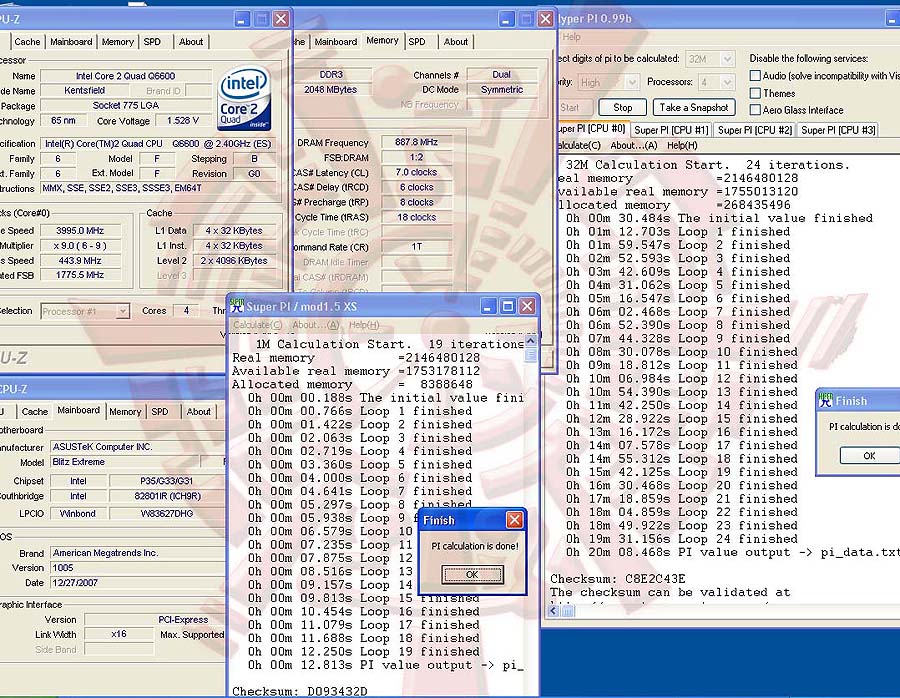This screenshot has height=698, width=900.
Task: Click the DRAM Frequency 887.8 MHz field
Action: 417,142
